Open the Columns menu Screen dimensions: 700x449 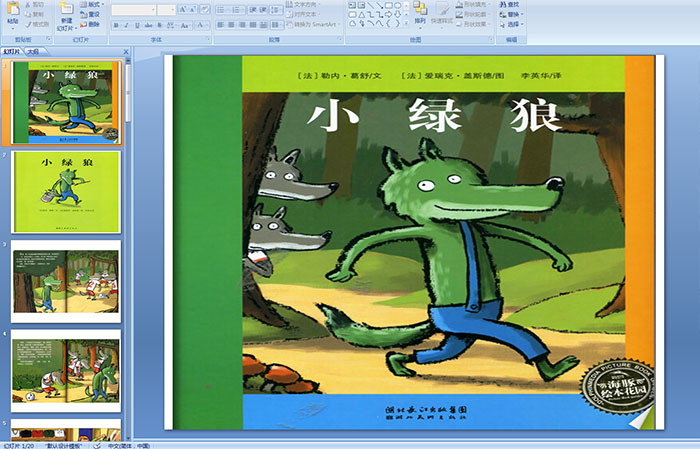(277, 25)
